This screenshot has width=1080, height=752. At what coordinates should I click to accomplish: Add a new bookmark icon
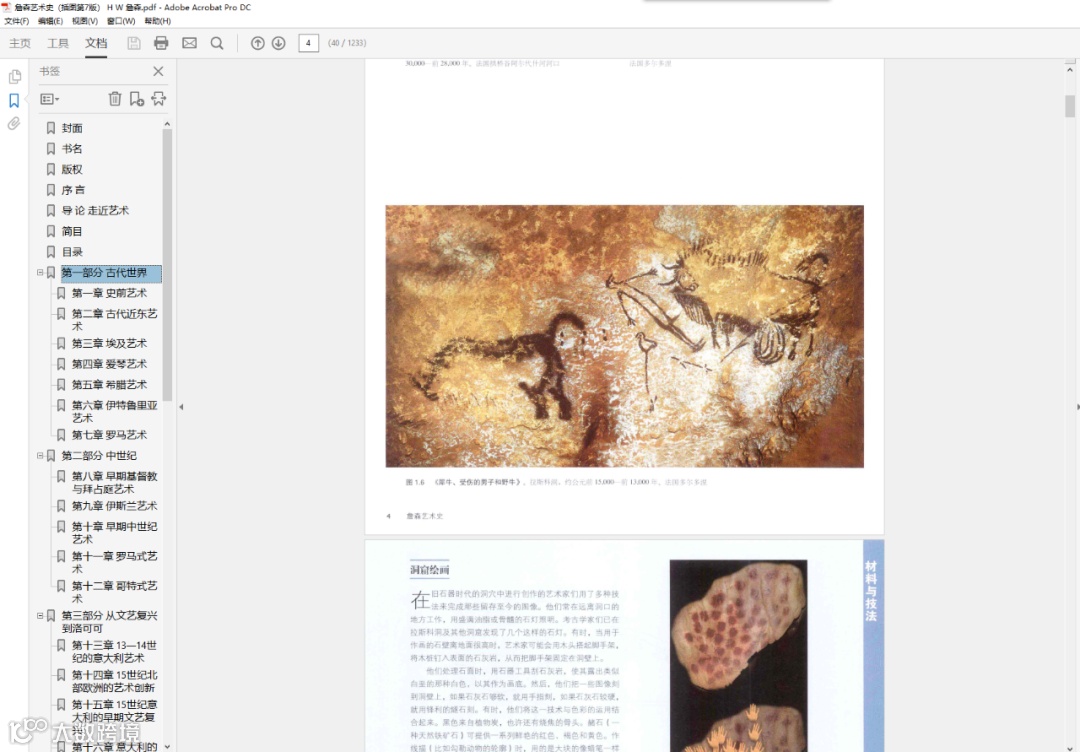point(136,99)
